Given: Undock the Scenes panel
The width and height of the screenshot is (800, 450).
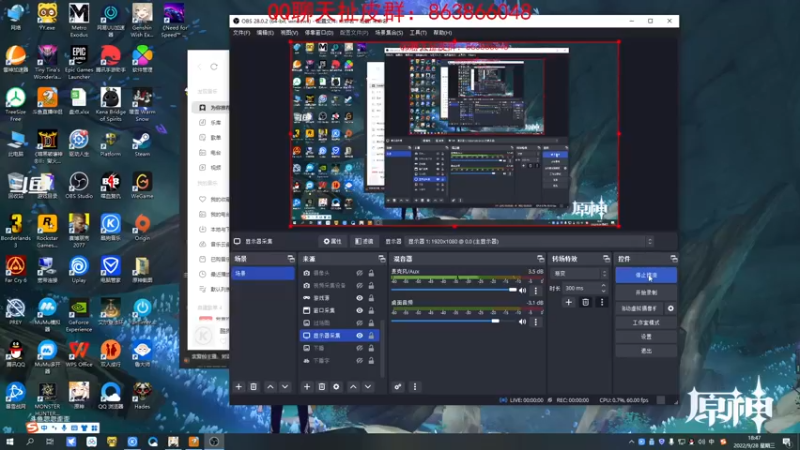Looking at the screenshot, I should 290,259.
